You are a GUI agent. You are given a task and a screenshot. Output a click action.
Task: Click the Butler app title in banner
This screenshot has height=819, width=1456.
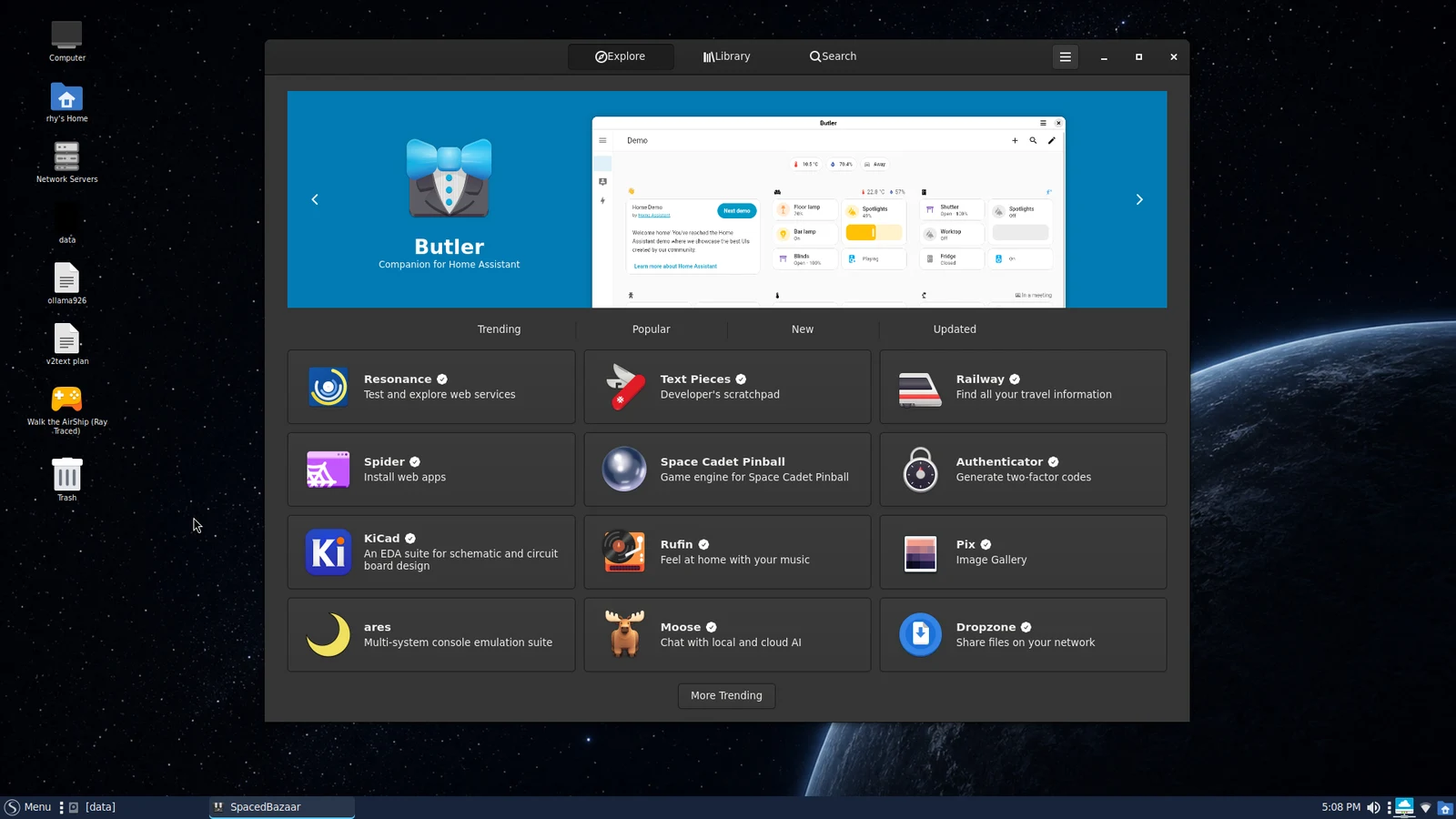pos(450,247)
